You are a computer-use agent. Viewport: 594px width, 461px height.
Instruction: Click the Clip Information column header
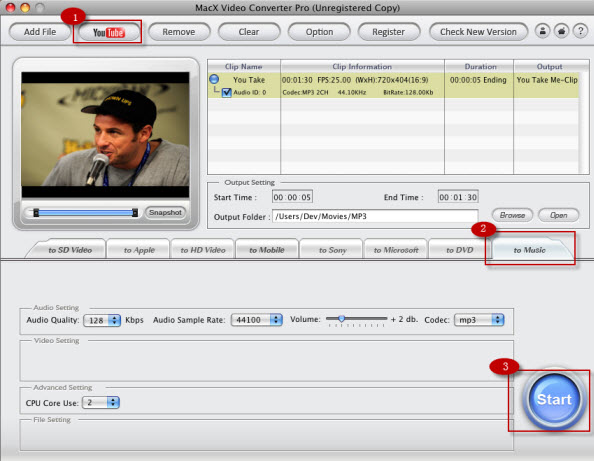(362, 66)
